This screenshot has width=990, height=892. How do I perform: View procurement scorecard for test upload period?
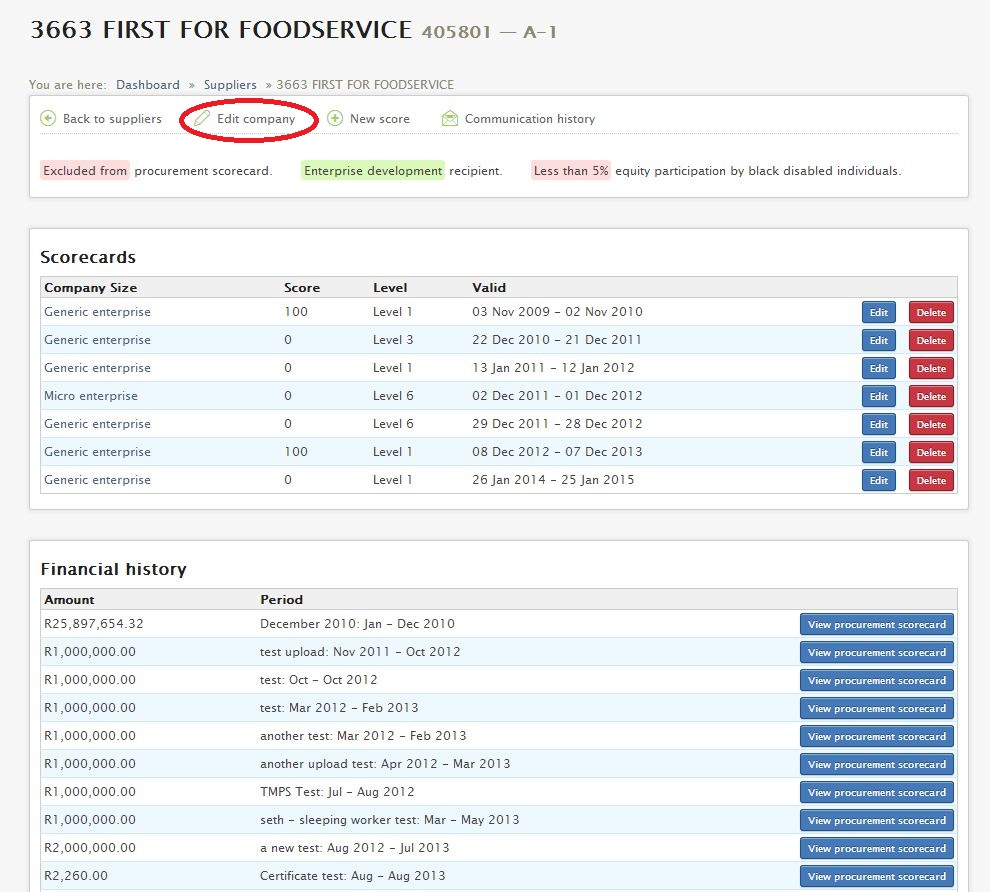coord(876,652)
